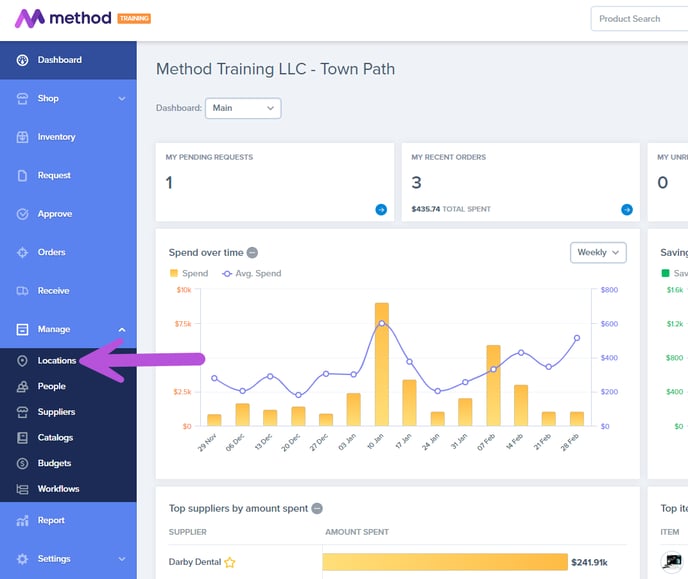Click the Shop storefront icon
The image size is (688, 579).
tap(22, 99)
